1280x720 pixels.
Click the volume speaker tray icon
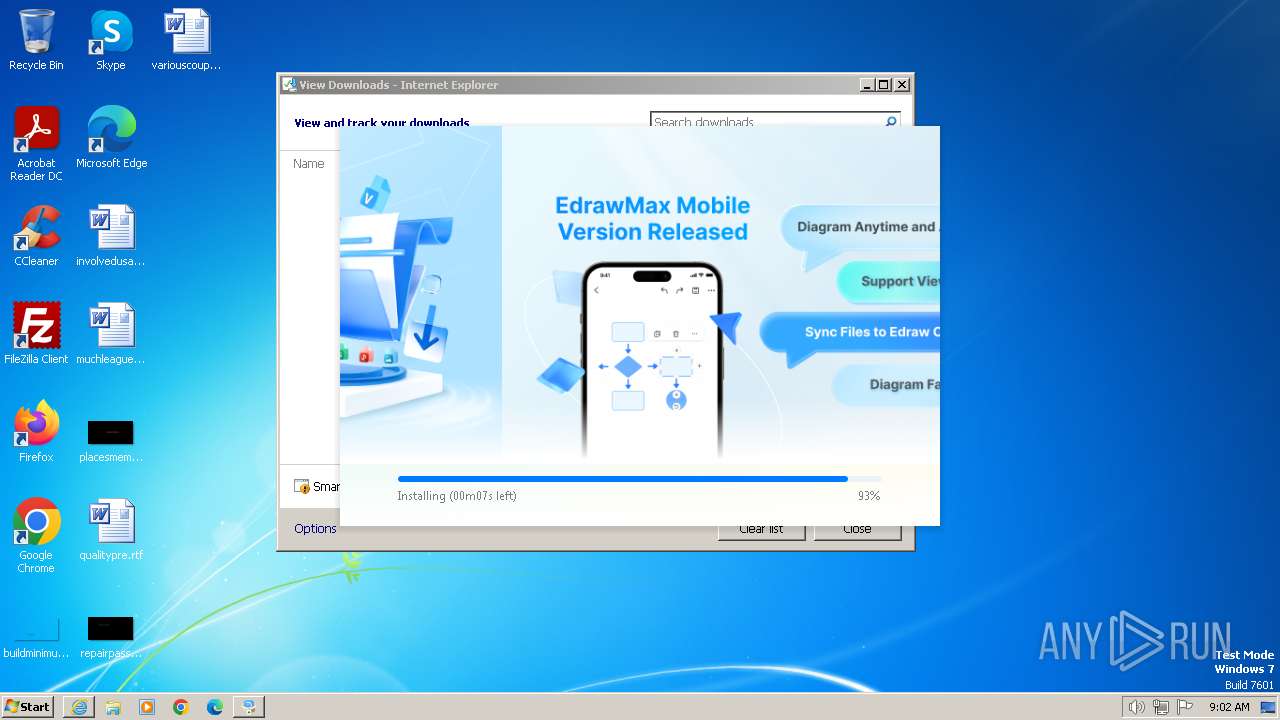point(1136,707)
